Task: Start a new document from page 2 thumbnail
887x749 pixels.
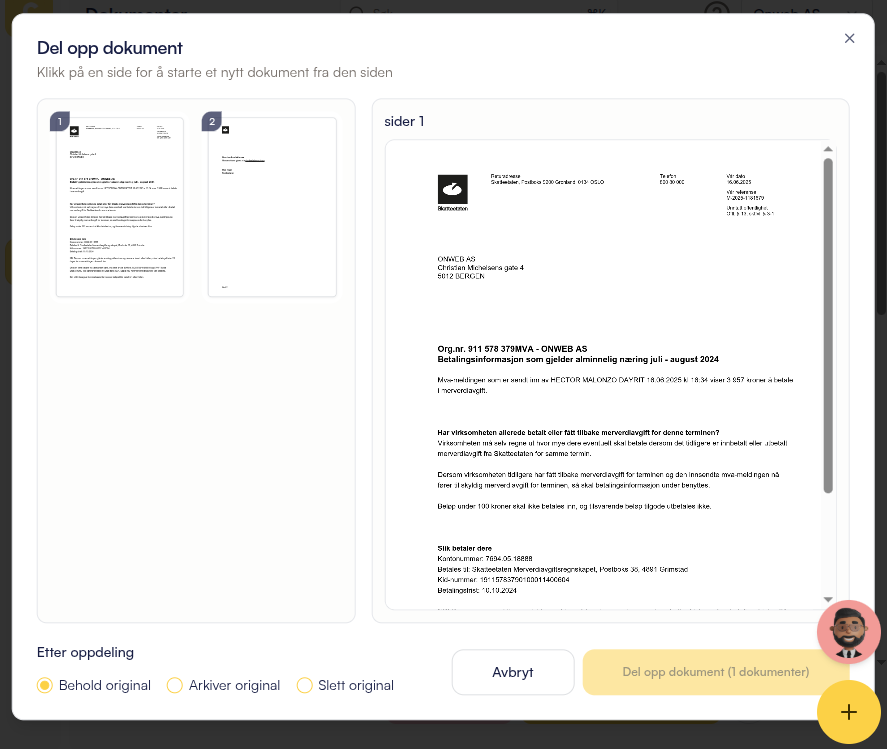Action: point(272,208)
